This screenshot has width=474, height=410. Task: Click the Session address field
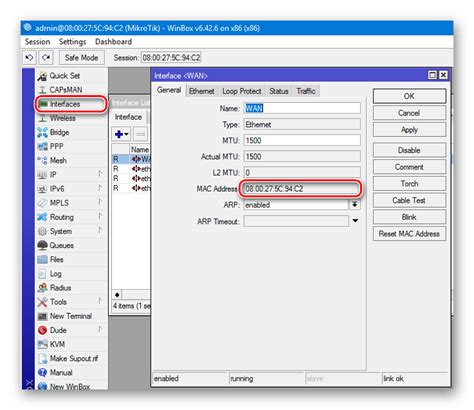pyautogui.click(x=171, y=58)
